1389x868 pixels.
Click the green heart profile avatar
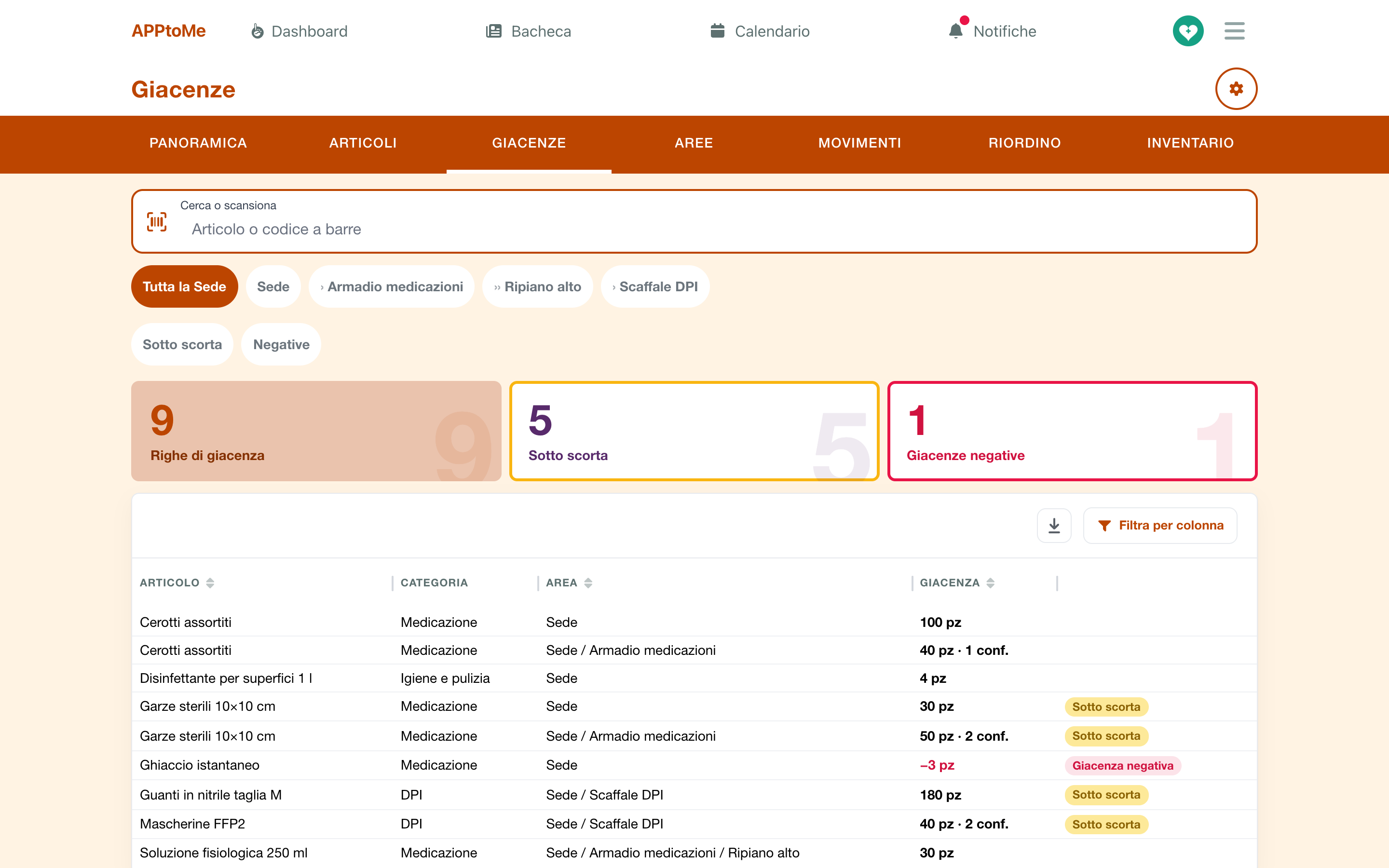pyautogui.click(x=1187, y=31)
